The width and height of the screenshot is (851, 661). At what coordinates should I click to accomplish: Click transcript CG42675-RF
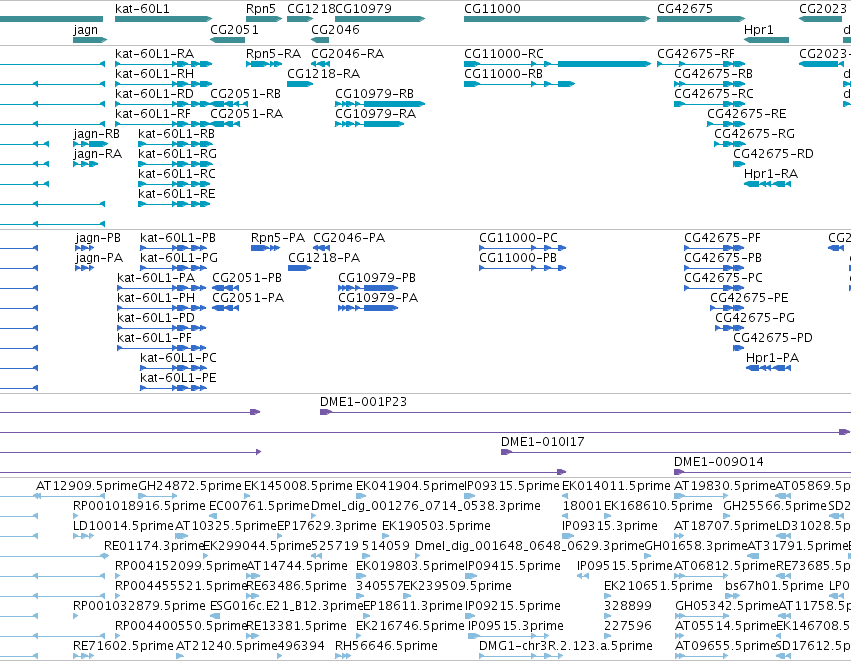point(701,64)
